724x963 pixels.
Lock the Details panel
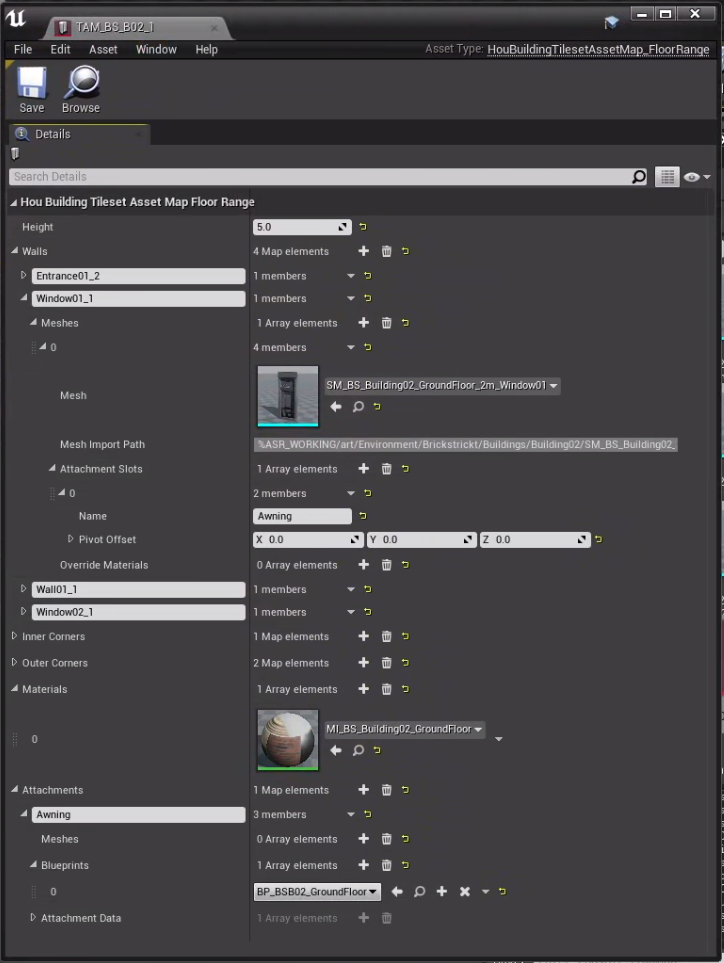pos(15,154)
